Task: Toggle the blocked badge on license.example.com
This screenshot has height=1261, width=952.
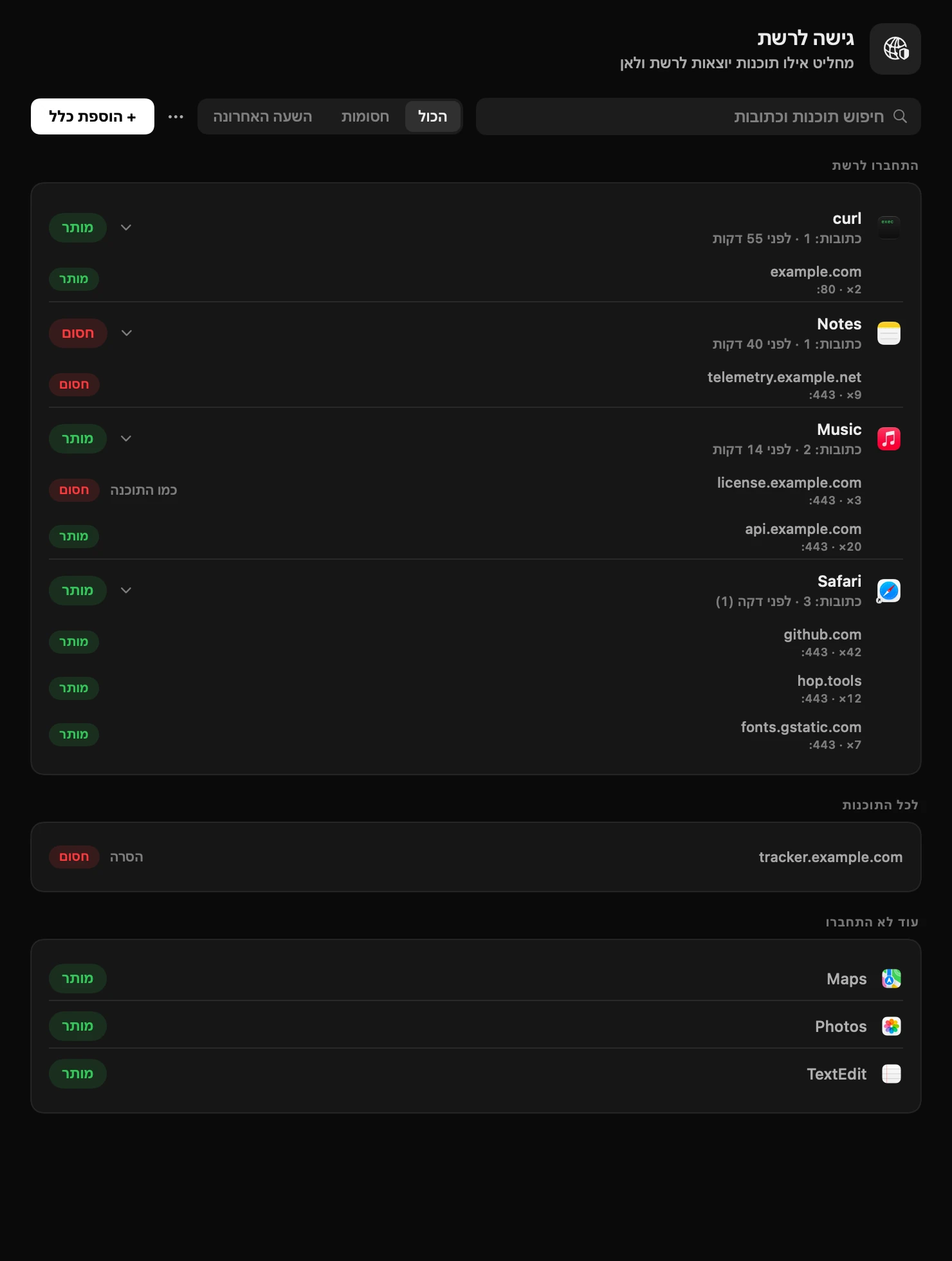Action: (x=74, y=490)
